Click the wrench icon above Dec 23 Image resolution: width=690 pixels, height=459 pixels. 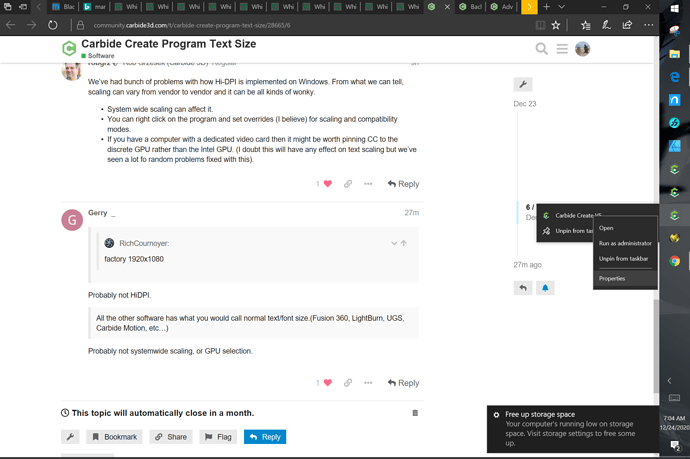point(523,84)
